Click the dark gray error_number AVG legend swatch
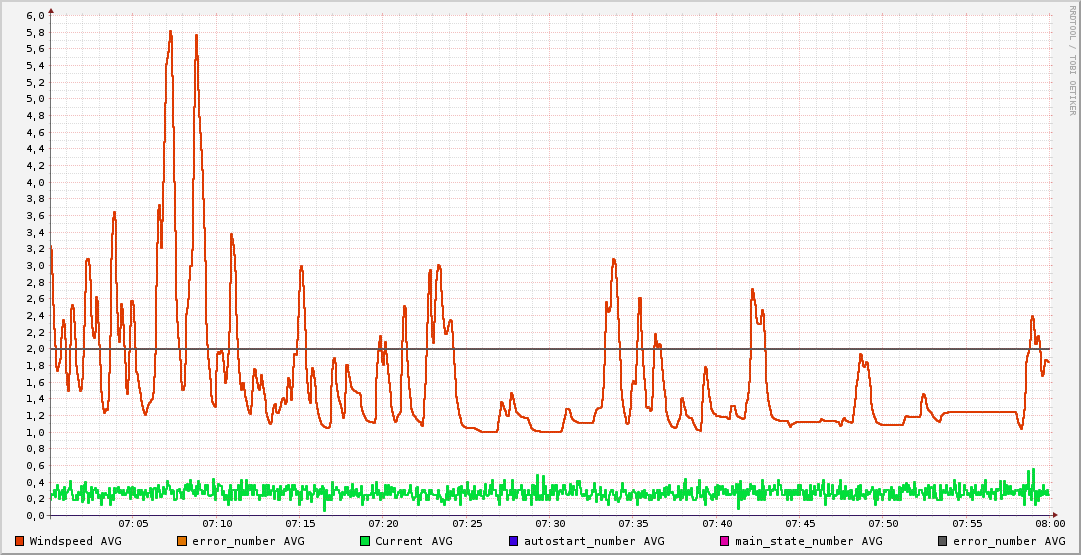This screenshot has width=1081, height=555. click(943, 541)
